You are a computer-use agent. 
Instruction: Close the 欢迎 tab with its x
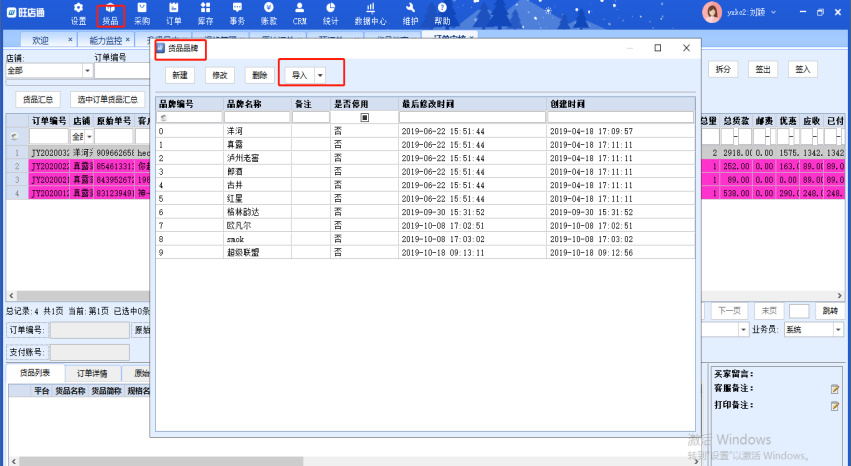(x=70, y=40)
